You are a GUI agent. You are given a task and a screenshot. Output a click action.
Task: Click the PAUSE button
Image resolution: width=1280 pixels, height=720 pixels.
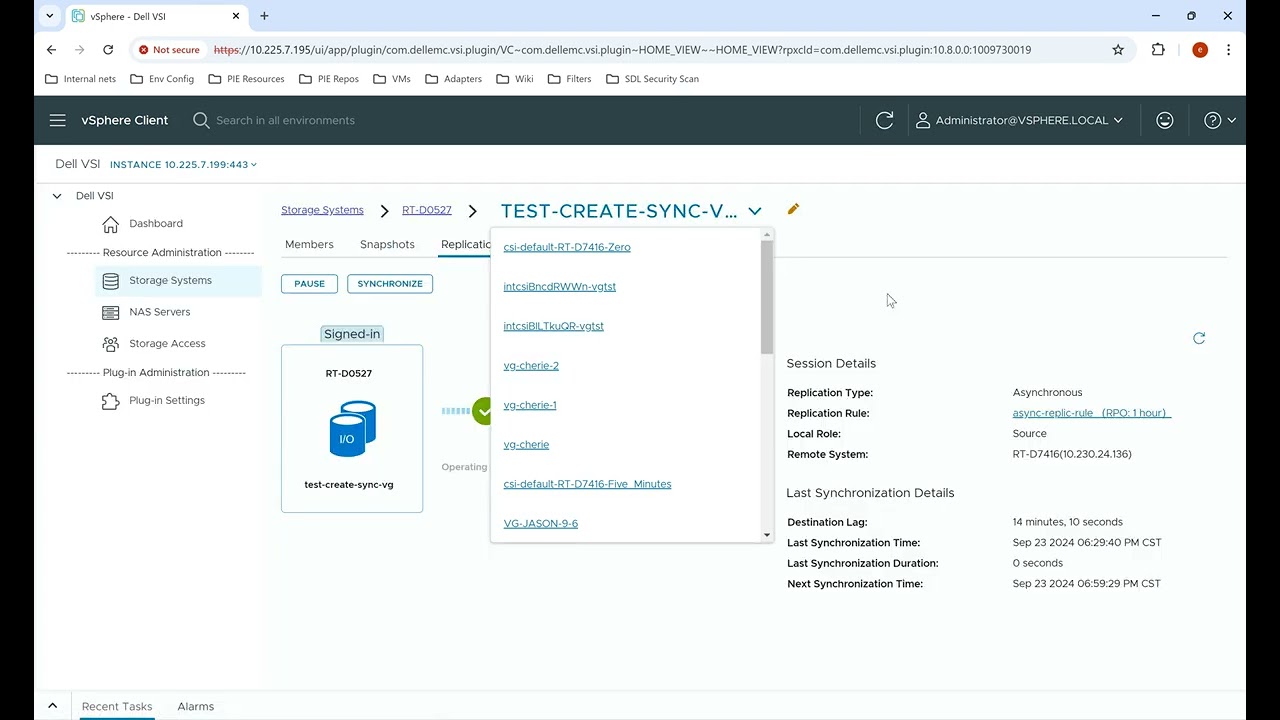(x=309, y=284)
